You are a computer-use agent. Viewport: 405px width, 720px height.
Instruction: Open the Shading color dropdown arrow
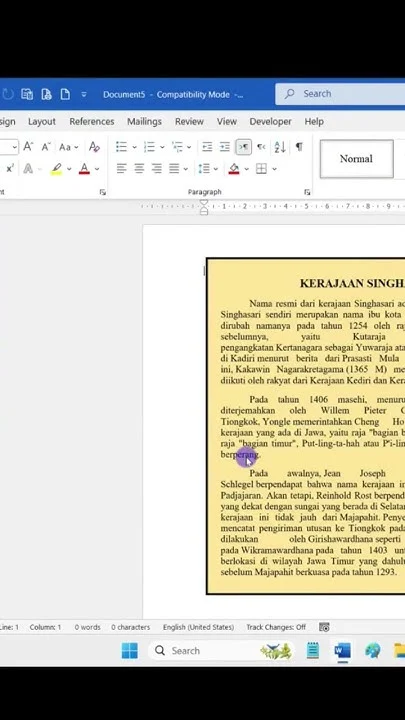(x=246, y=169)
